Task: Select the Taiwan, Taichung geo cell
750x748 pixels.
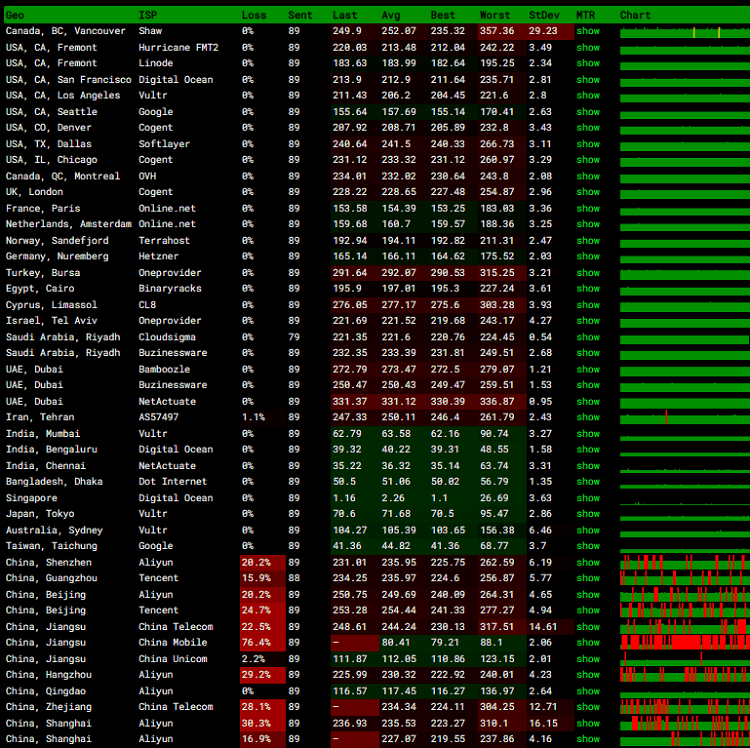Action: [x=51, y=546]
